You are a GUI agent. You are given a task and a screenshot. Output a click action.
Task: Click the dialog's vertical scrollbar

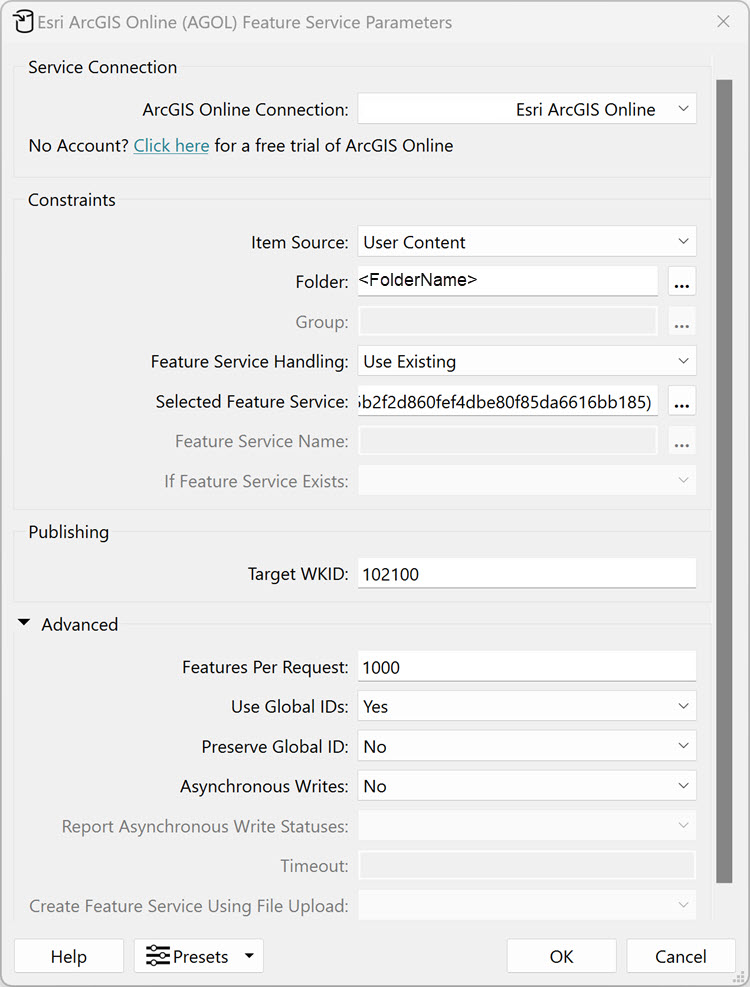coord(724,480)
